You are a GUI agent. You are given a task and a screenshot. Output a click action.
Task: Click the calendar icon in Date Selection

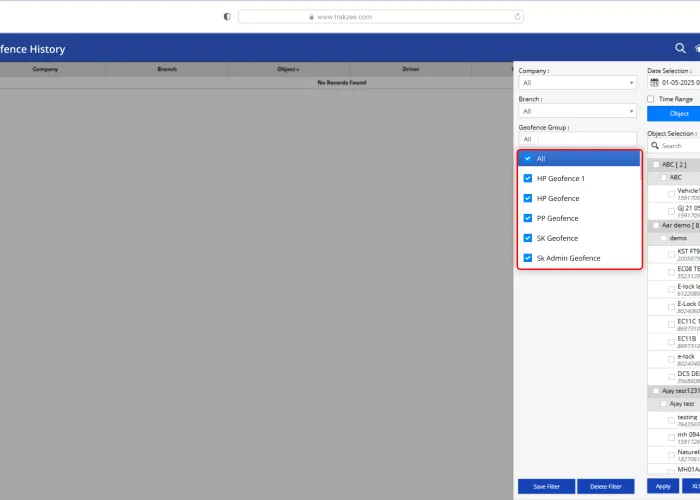click(654, 83)
